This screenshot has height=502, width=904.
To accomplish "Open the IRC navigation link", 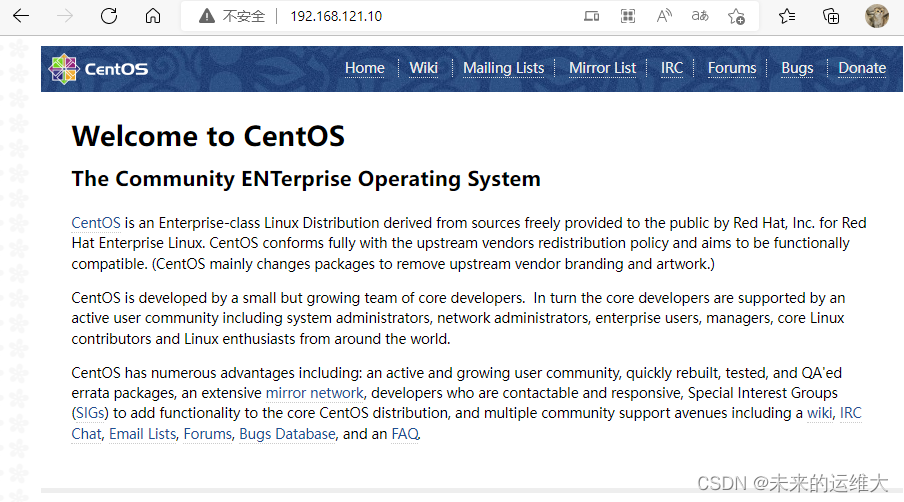I will pos(672,68).
